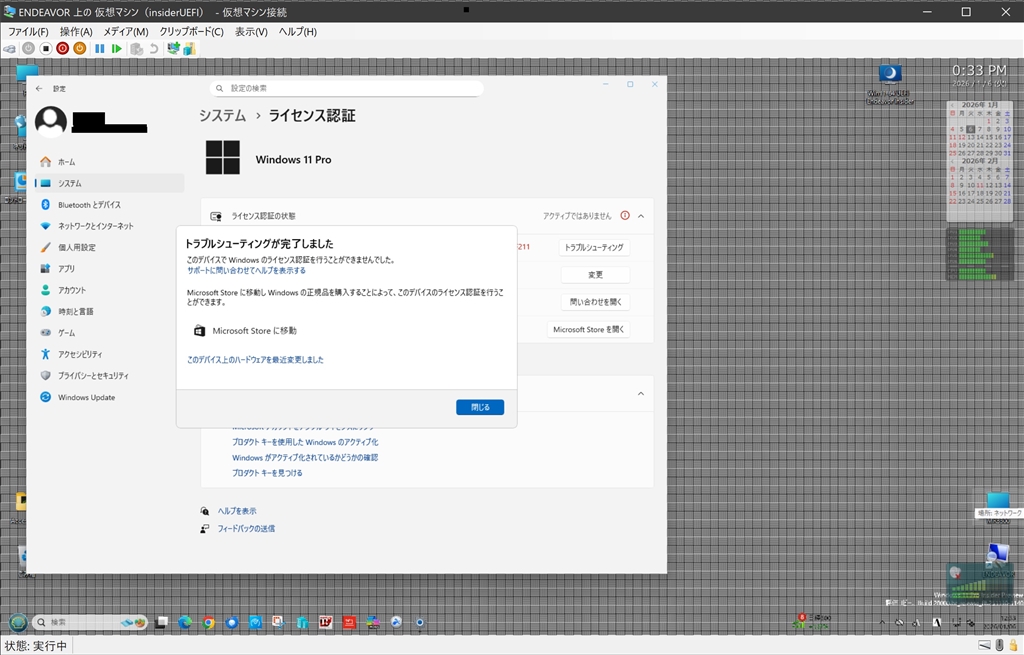
Task: Click フィードバックの送信 link
Action: pyautogui.click(x=246, y=529)
